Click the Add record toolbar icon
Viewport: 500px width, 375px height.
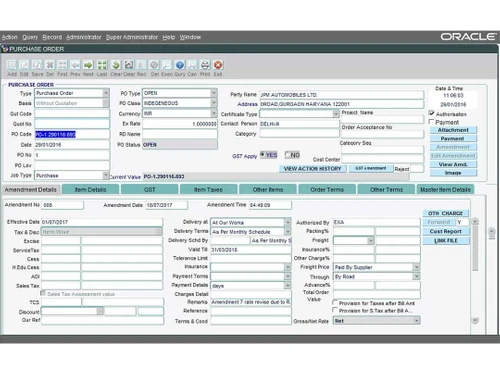[x=12, y=65]
